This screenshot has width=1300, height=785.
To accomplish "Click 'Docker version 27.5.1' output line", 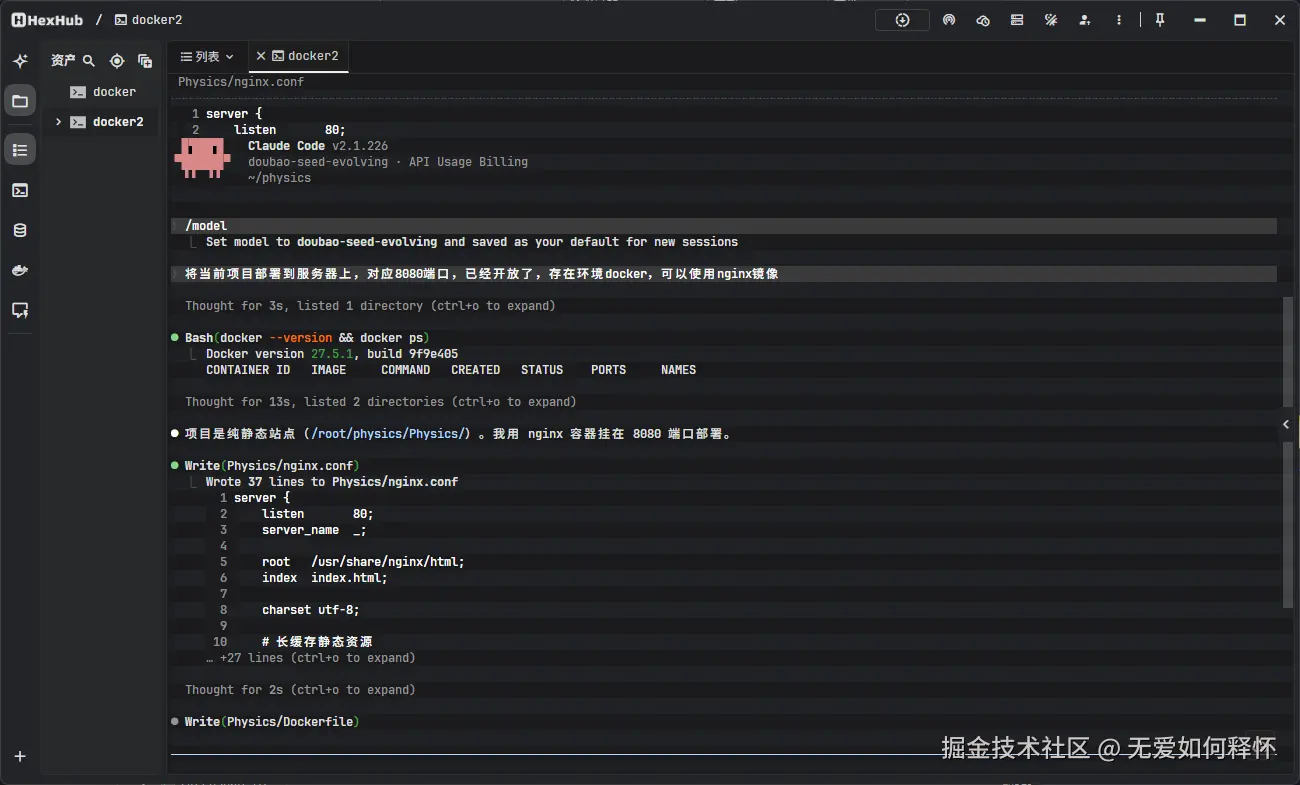I will coord(332,354).
